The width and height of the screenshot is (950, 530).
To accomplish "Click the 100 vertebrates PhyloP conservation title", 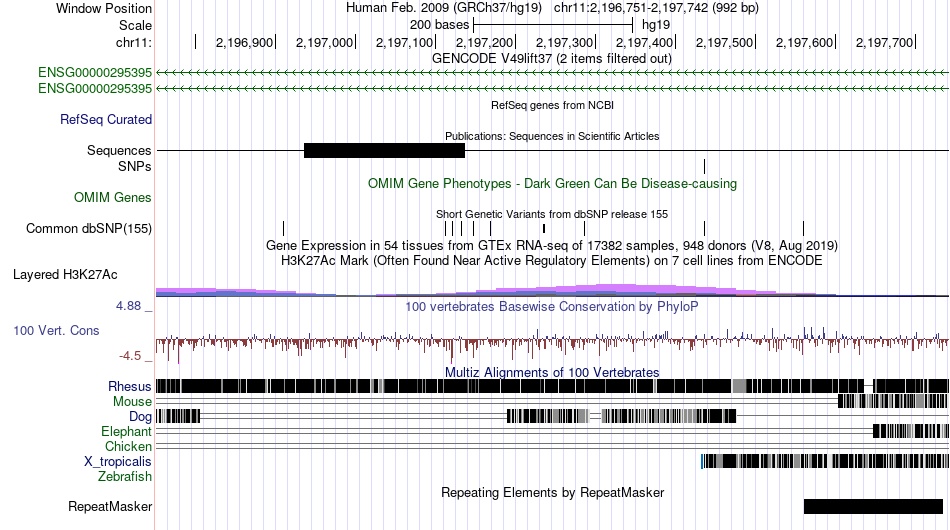I will tap(552, 306).
